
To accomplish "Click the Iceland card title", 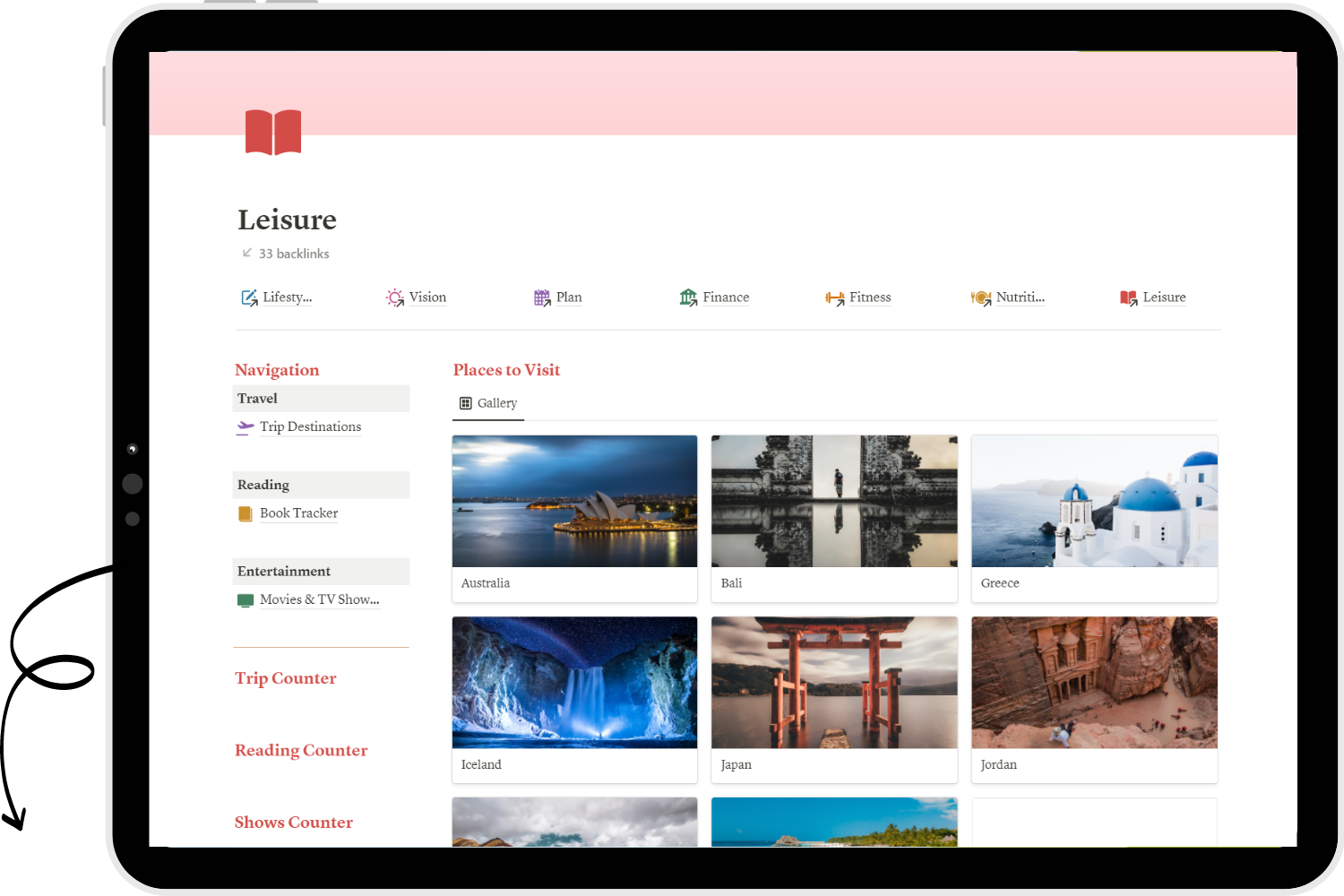I will coord(481,765).
